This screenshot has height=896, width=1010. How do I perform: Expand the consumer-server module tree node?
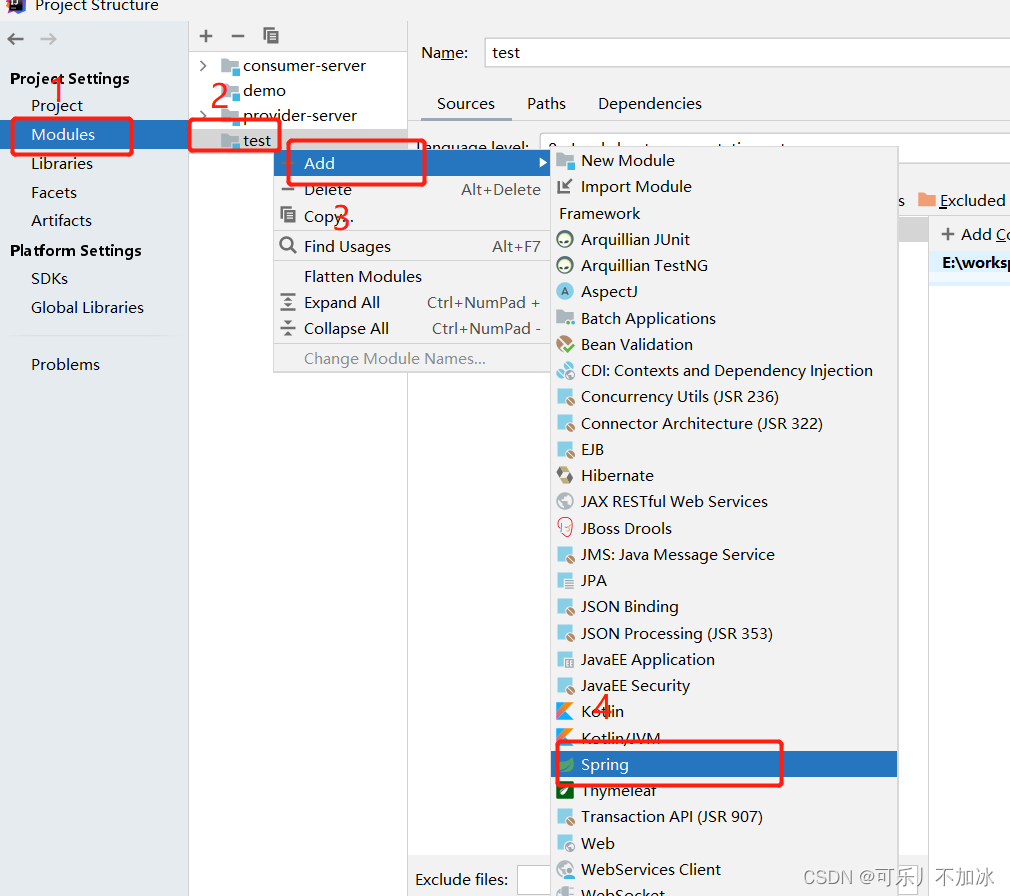click(203, 66)
